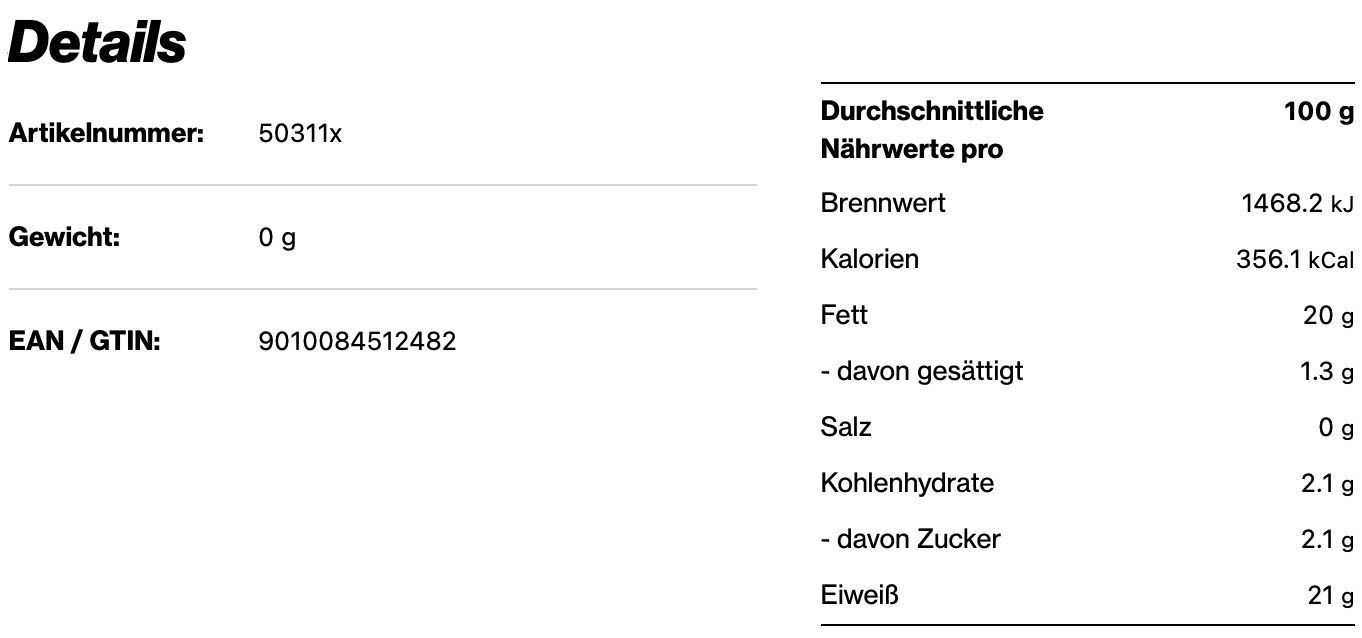Select the Gewicht label
The width and height of the screenshot is (1362, 638).
click(x=64, y=238)
